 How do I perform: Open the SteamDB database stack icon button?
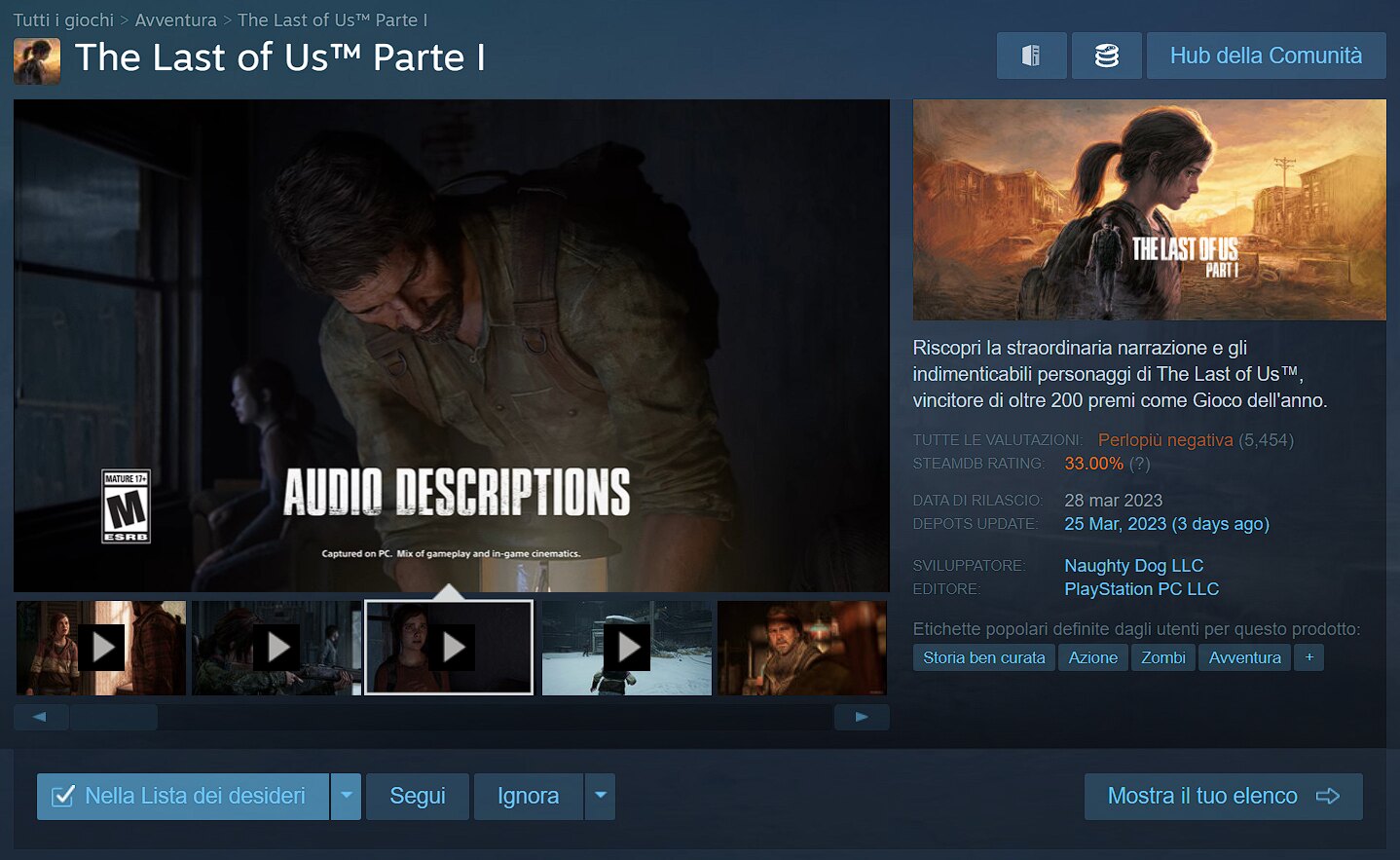1107,56
